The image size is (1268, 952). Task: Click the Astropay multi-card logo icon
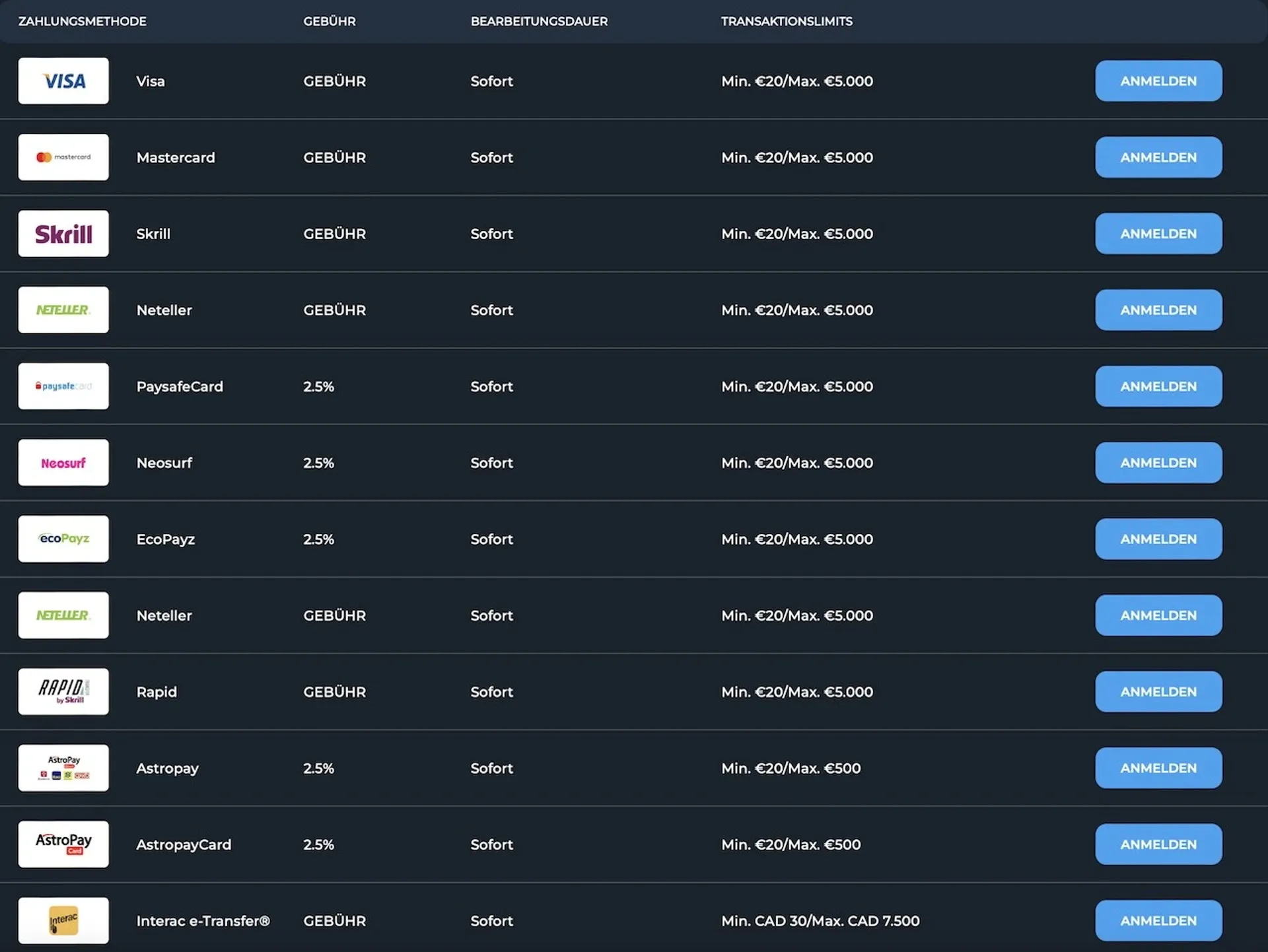(x=63, y=768)
